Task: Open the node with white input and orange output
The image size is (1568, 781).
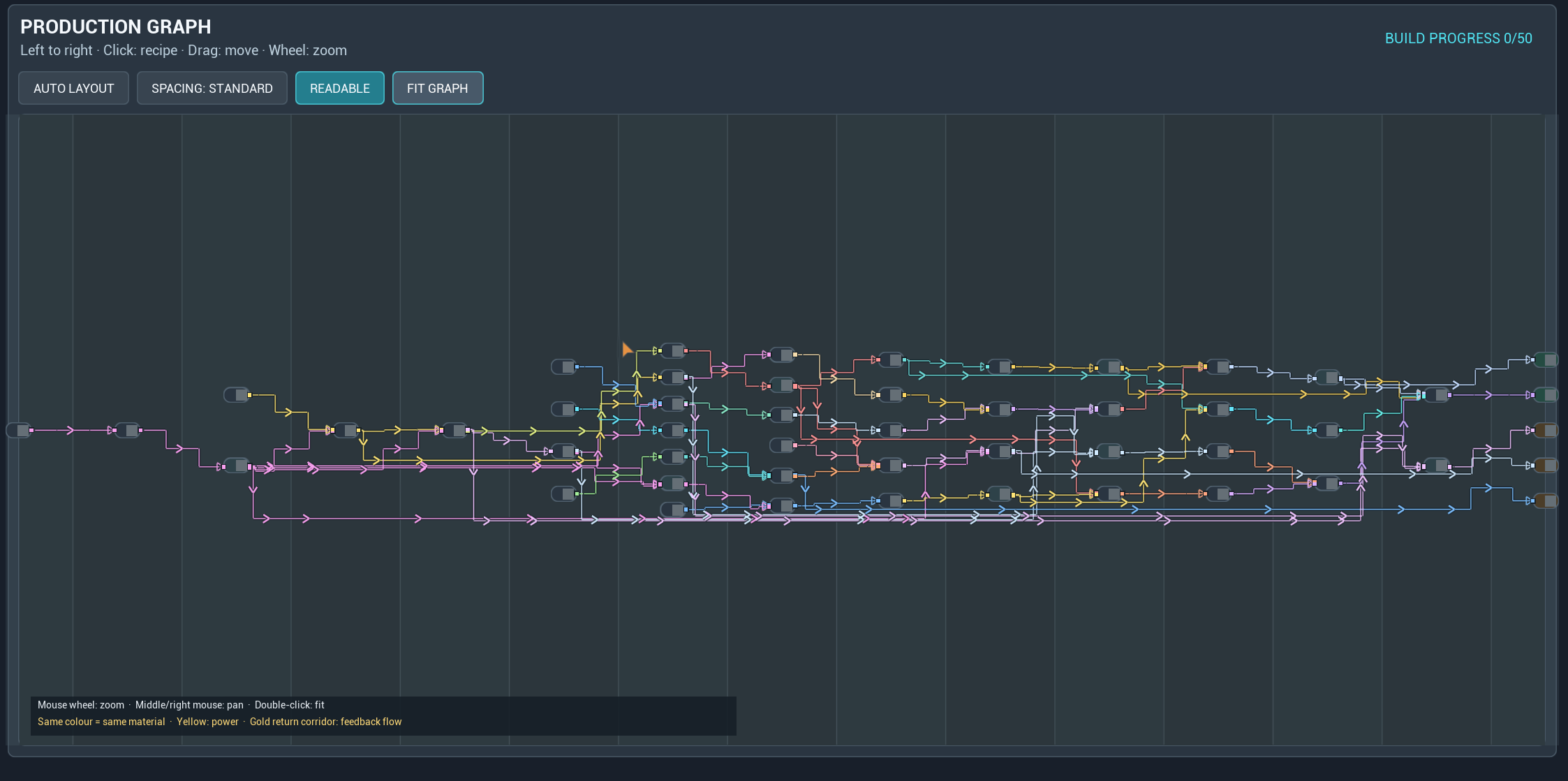Action: [x=1218, y=452]
